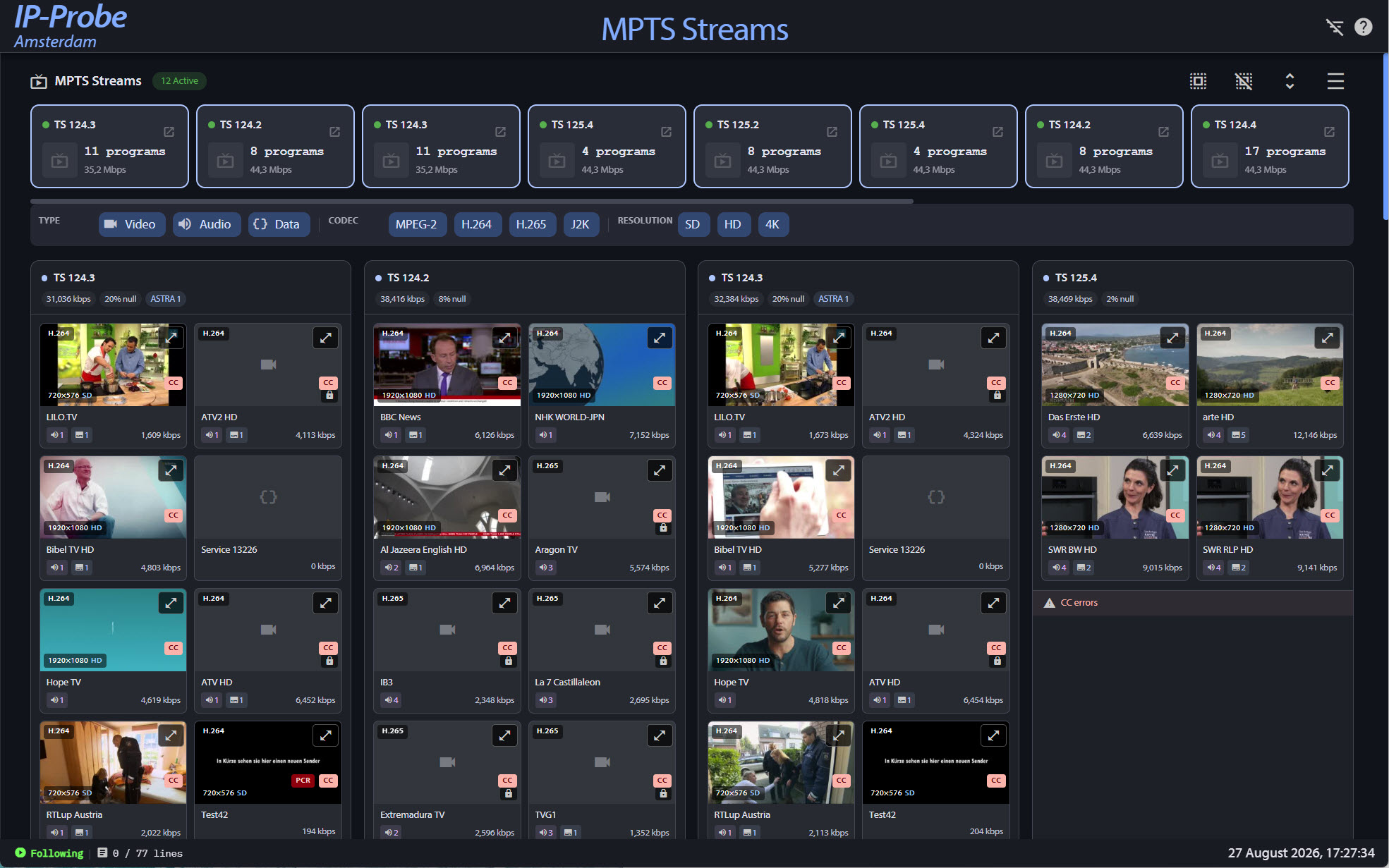Click the horizontal scrollbar under stream cards
Image resolution: width=1389 pixels, height=868 pixels.
[x=472, y=201]
